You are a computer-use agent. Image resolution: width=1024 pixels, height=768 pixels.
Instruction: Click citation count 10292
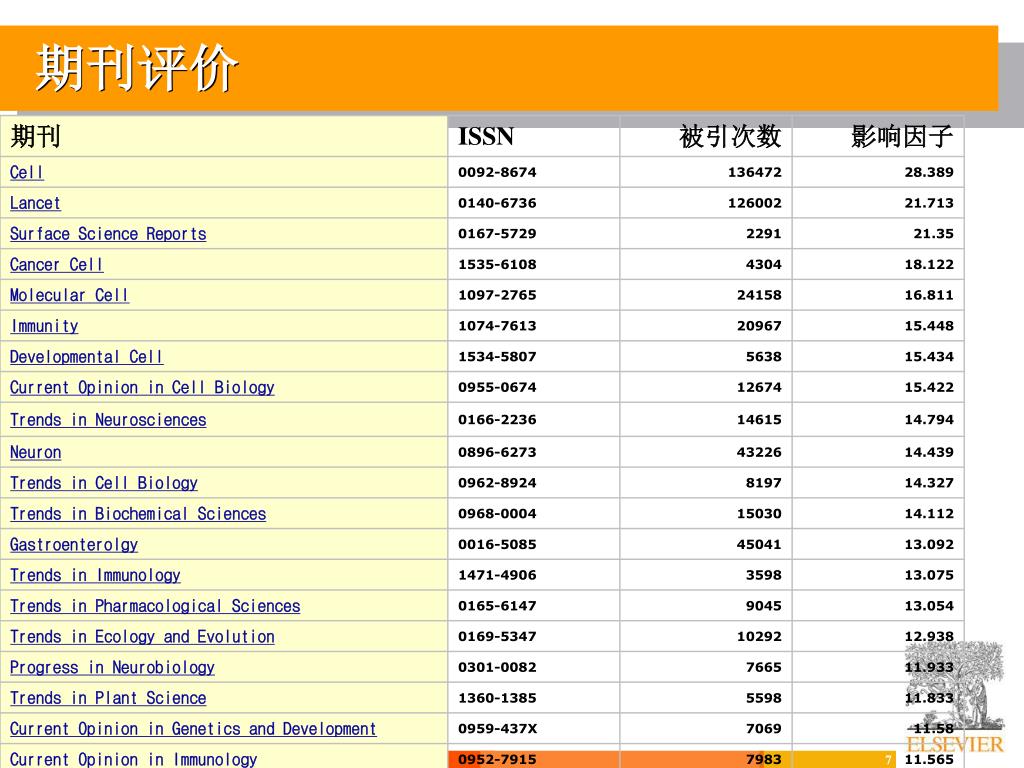pos(759,637)
